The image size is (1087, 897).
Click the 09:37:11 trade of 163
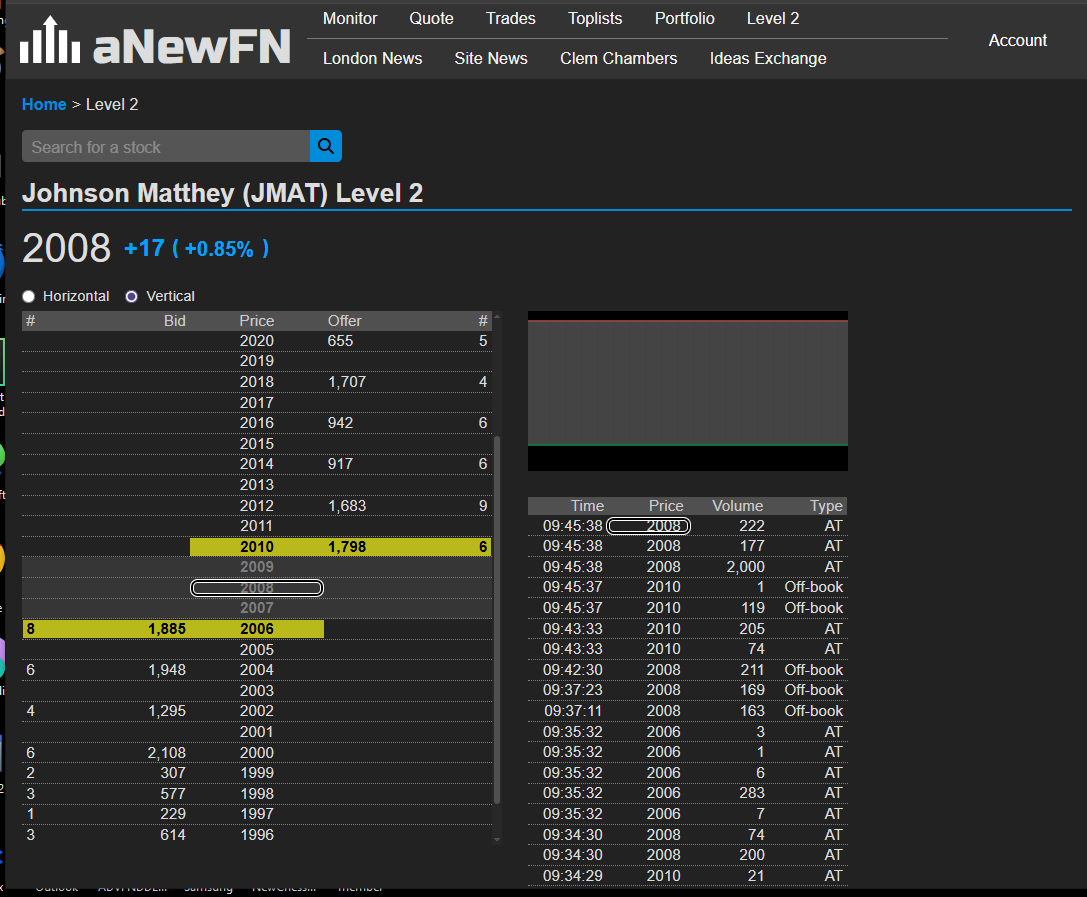tap(687, 711)
